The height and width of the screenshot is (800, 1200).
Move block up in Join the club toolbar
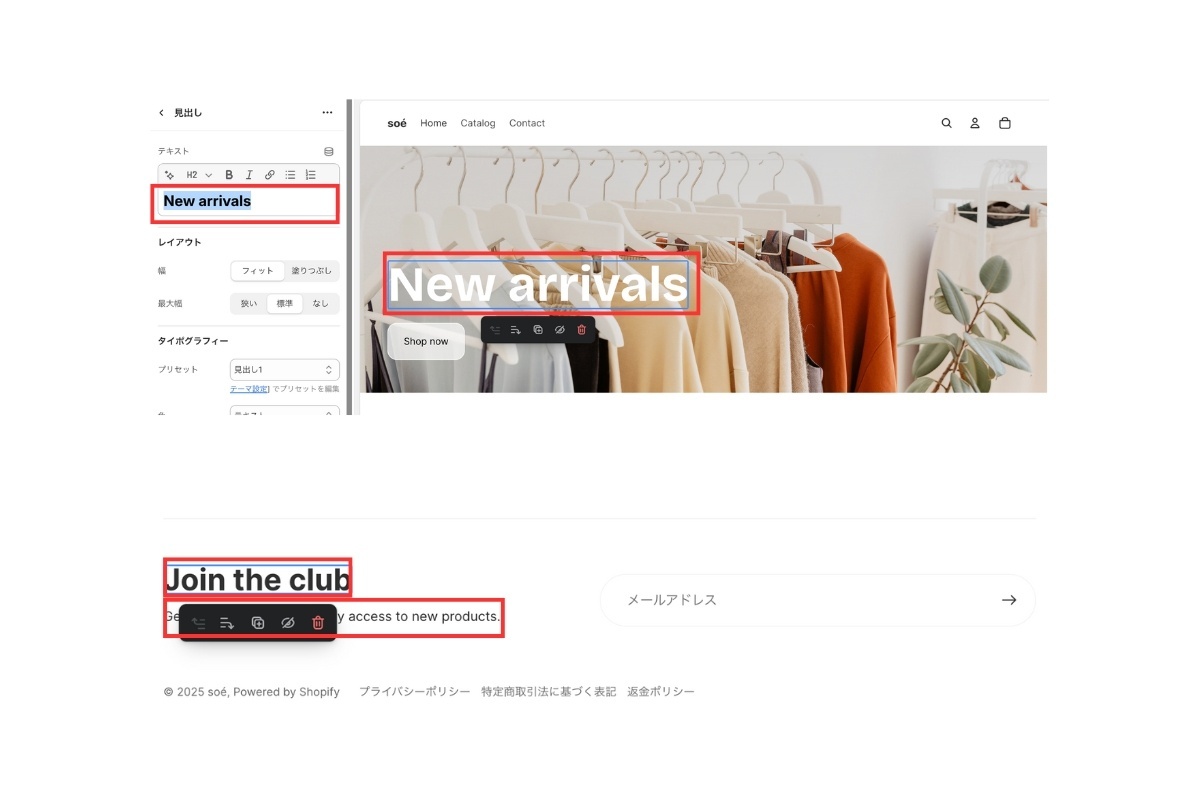[199, 623]
